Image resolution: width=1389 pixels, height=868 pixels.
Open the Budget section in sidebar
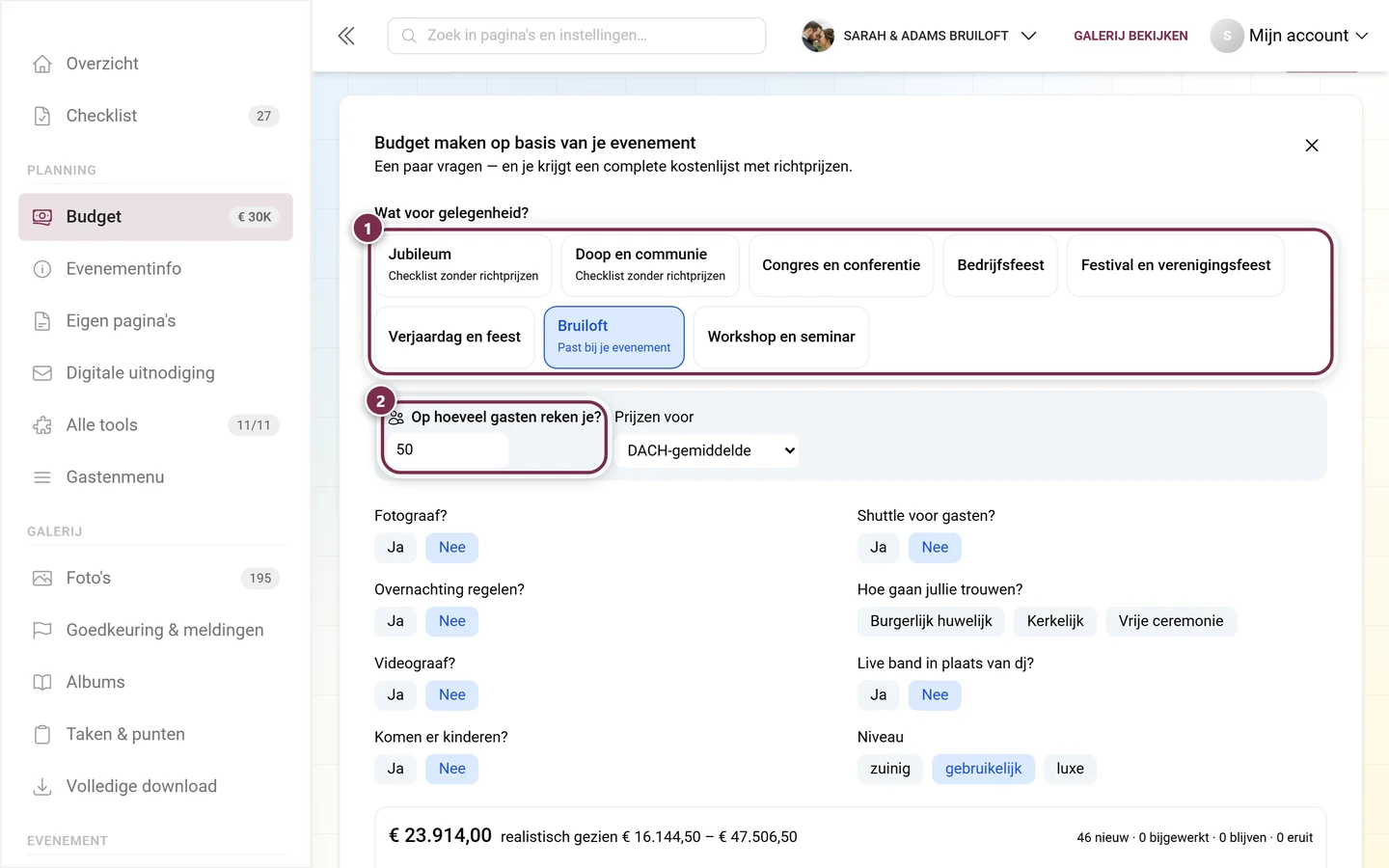coord(155,217)
